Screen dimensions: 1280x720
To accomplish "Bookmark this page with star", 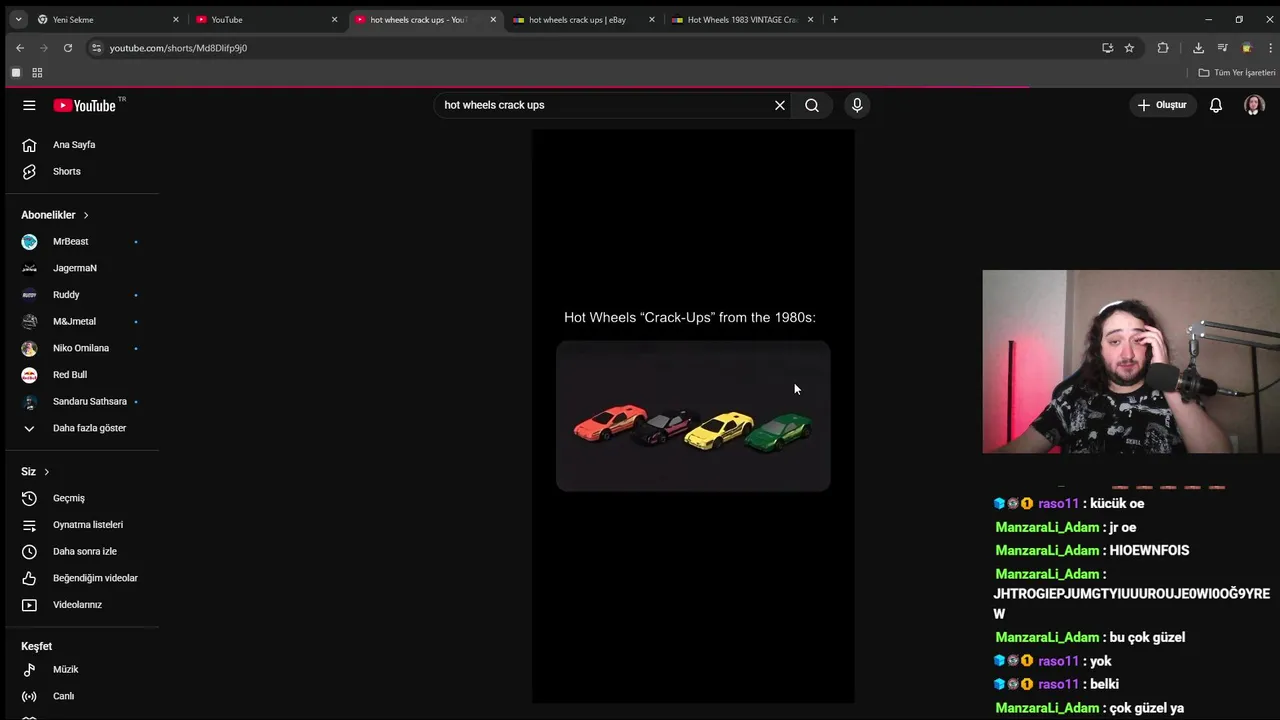I will tap(1129, 48).
